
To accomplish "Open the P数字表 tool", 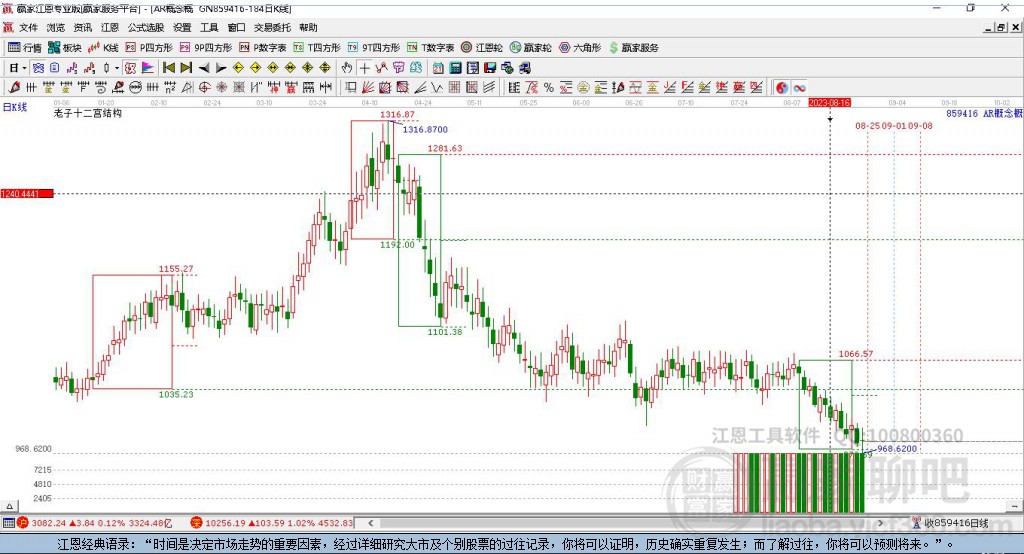I will coord(263,48).
